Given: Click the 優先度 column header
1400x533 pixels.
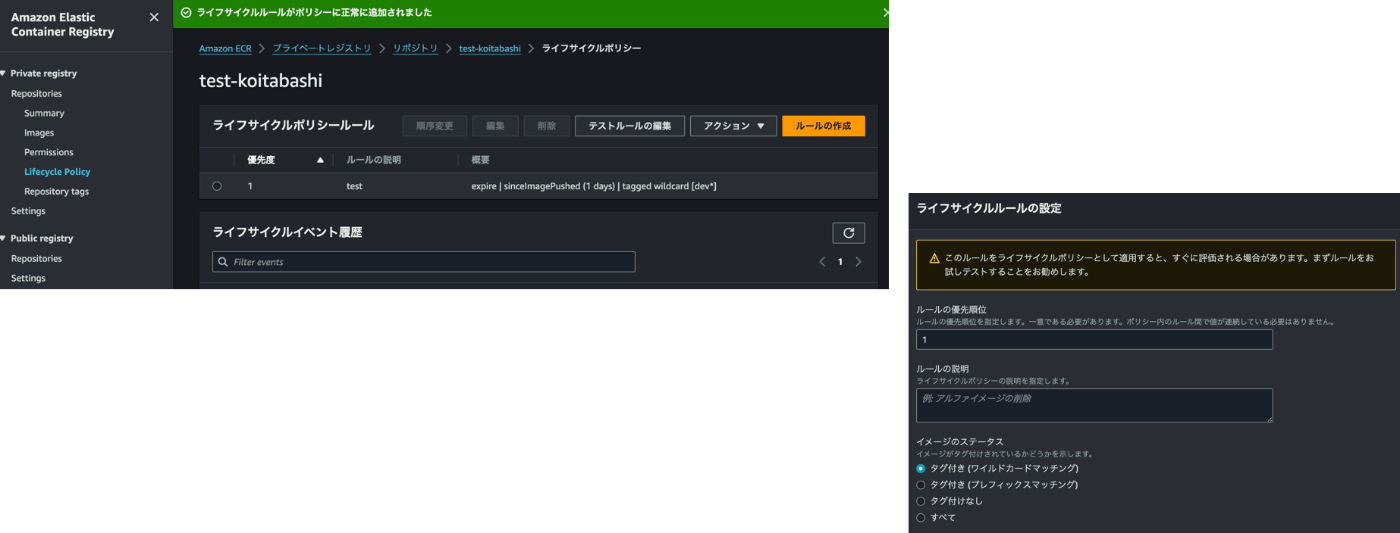Looking at the screenshot, I should [261, 160].
